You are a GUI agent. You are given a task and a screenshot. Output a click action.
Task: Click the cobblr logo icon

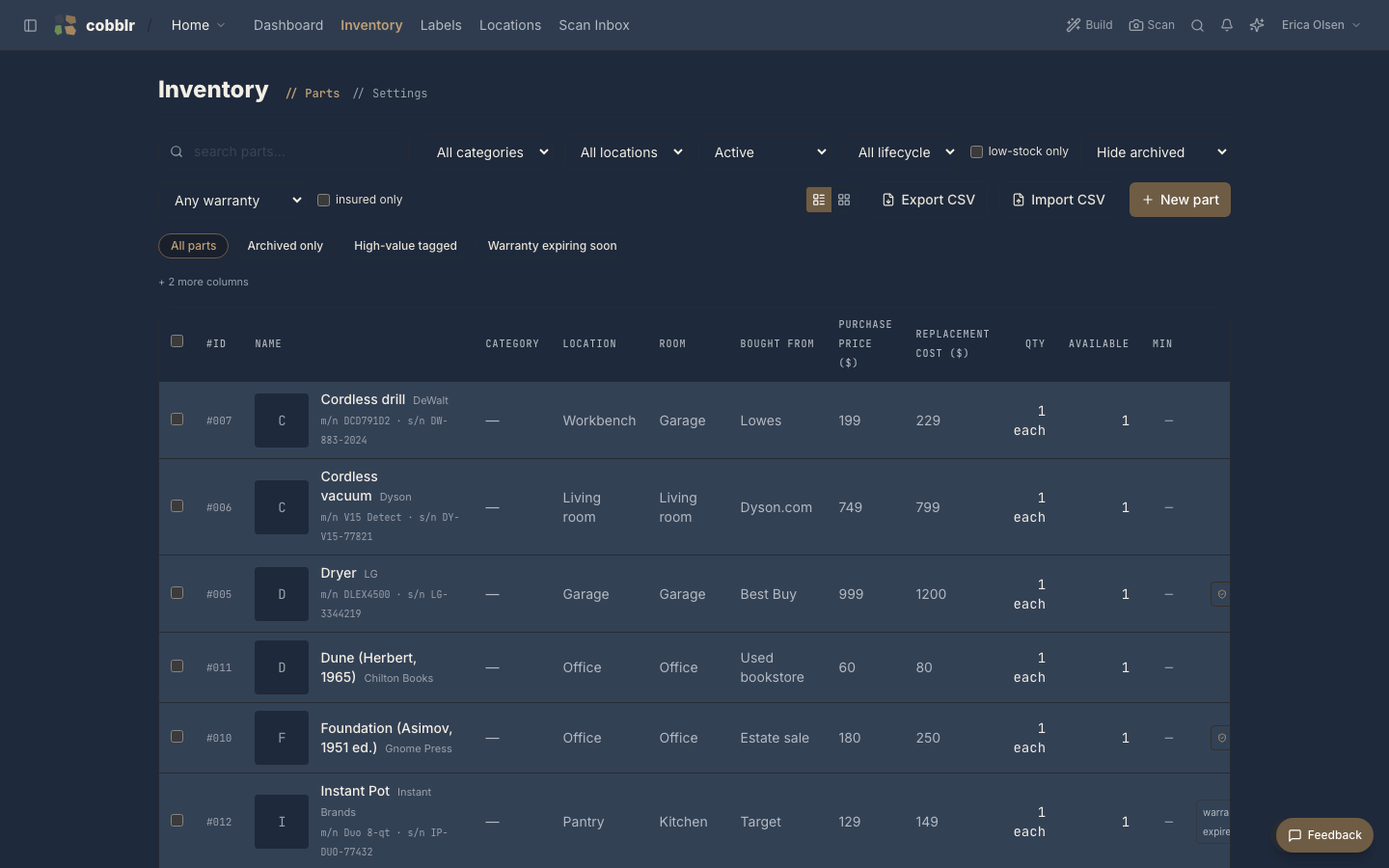(66, 25)
